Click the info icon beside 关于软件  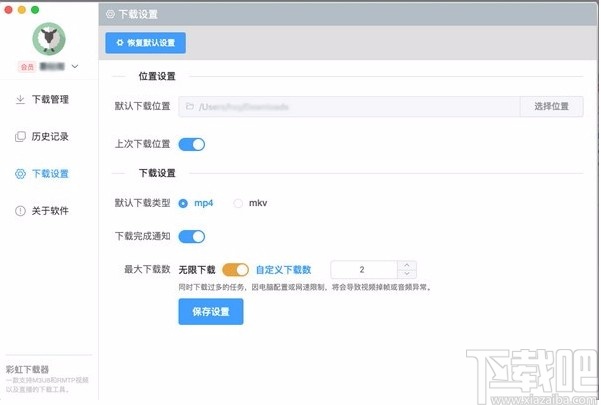(20, 211)
